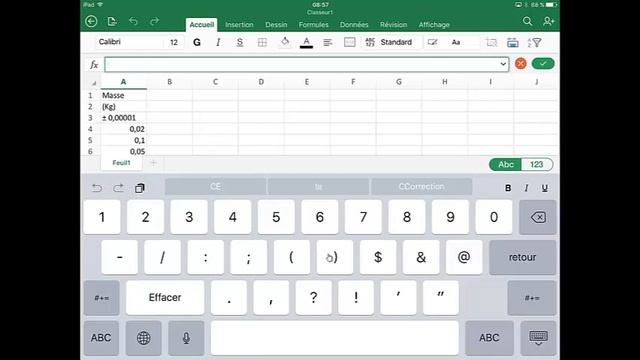Toggle keyboard to 123 mode

tap(537, 164)
